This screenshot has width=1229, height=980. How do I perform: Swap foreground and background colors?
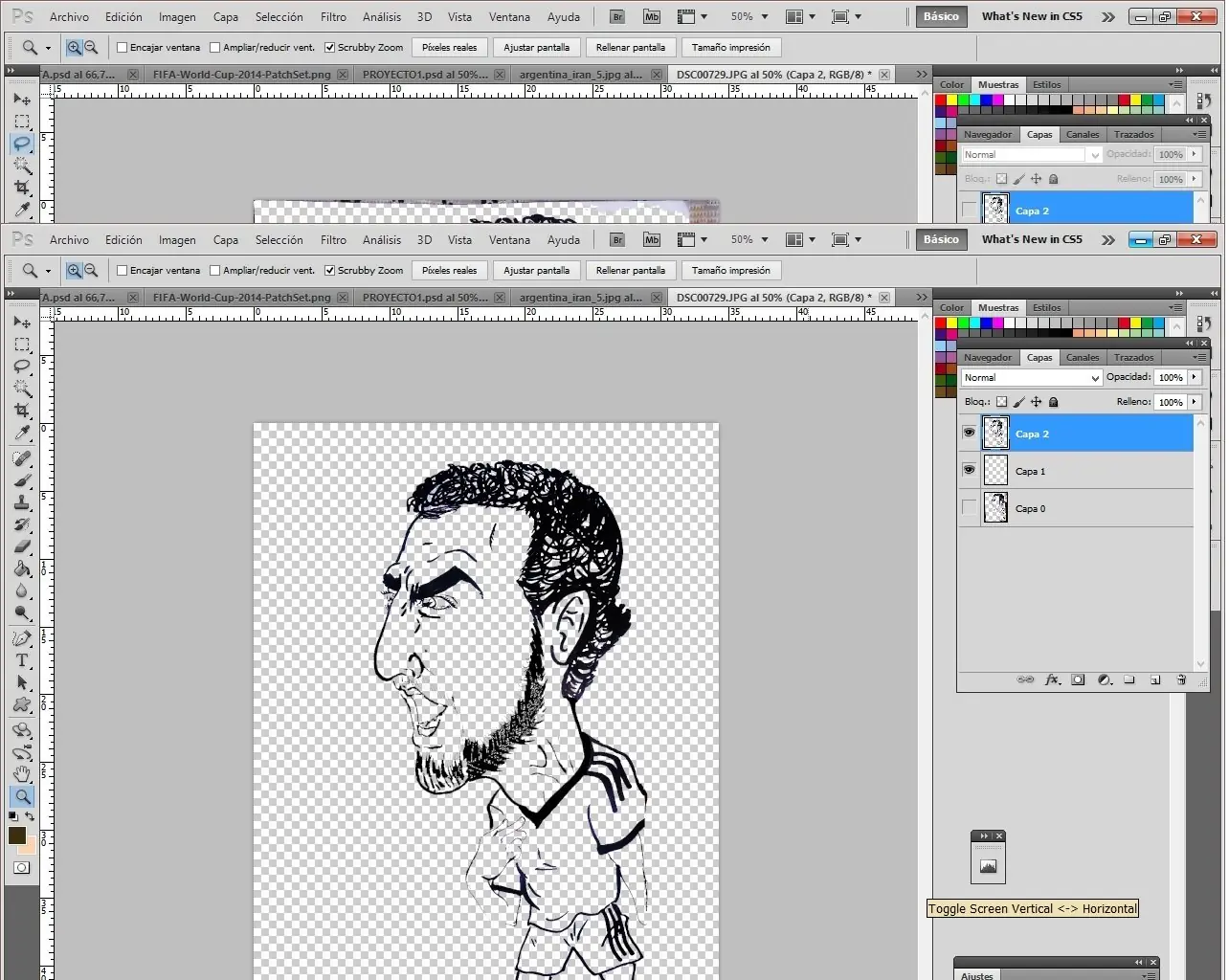[31, 816]
